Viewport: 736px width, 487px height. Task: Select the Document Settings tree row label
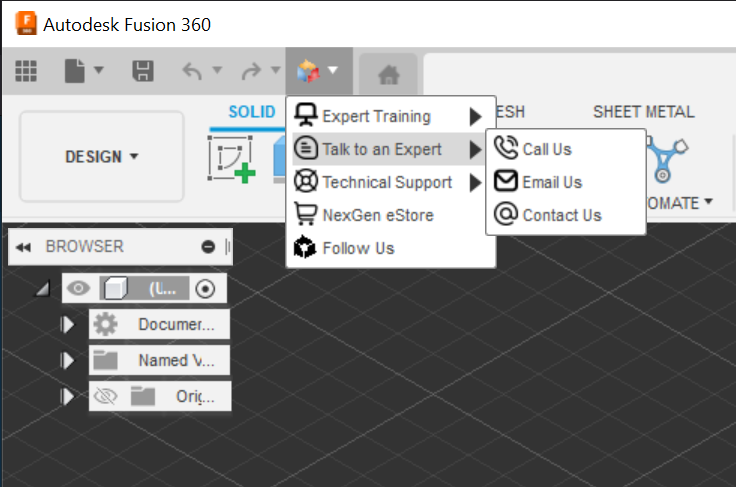176,324
